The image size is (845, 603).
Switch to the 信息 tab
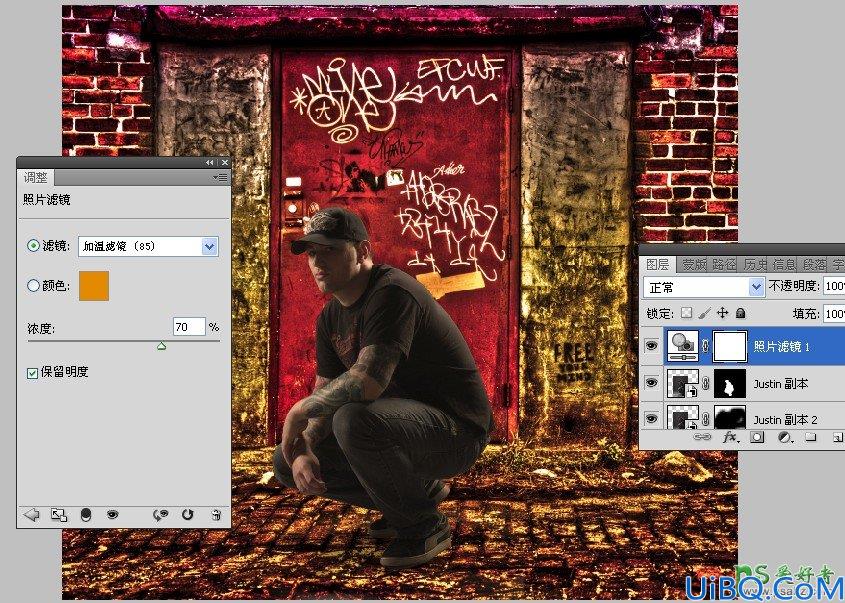(x=785, y=264)
